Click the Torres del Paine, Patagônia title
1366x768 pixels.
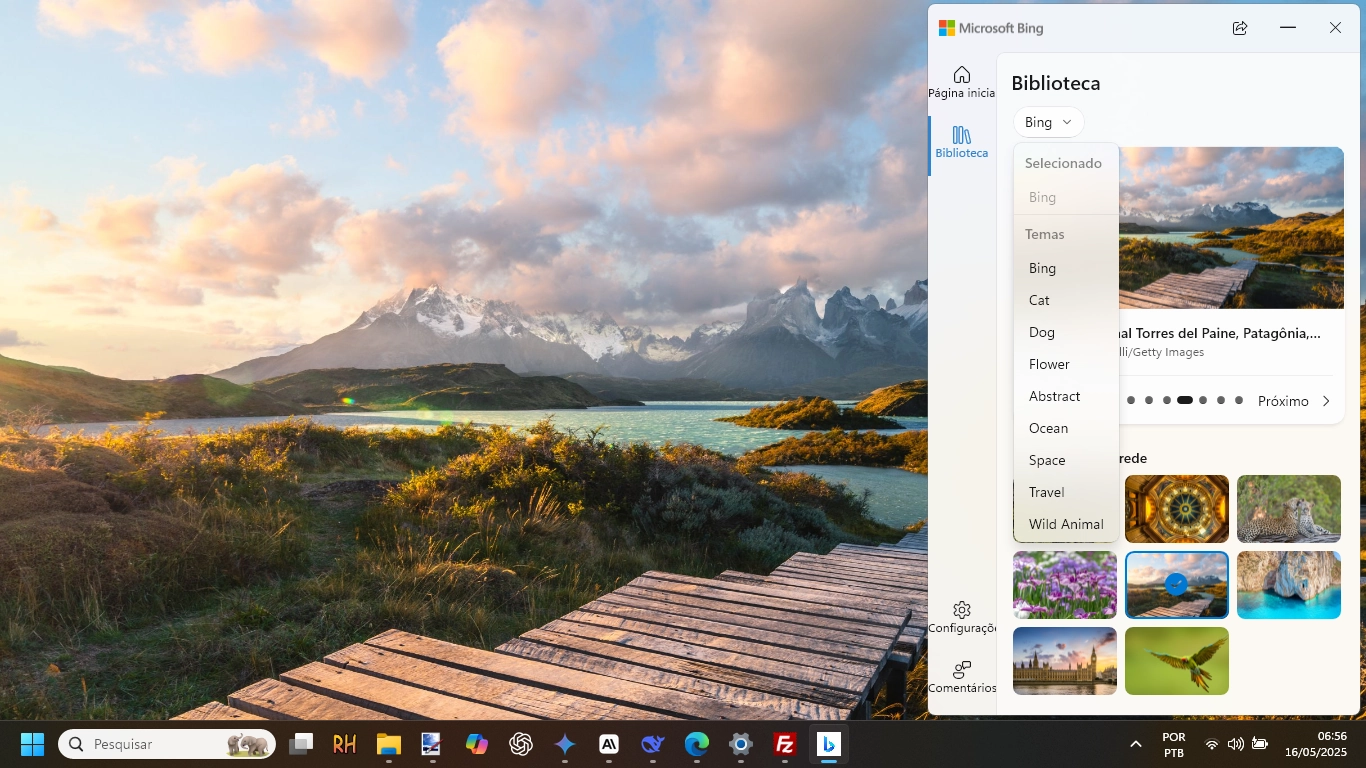tap(1219, 333)
